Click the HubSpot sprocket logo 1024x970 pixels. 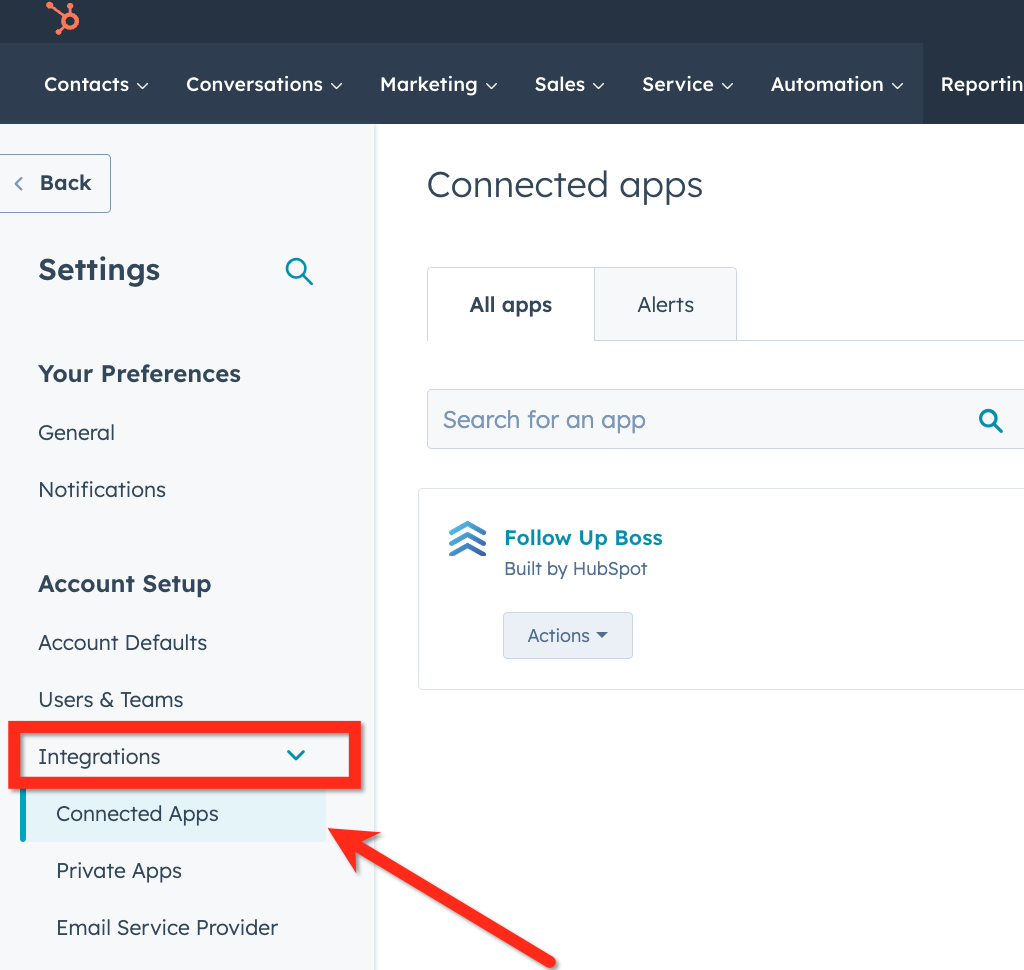point(63,18)
